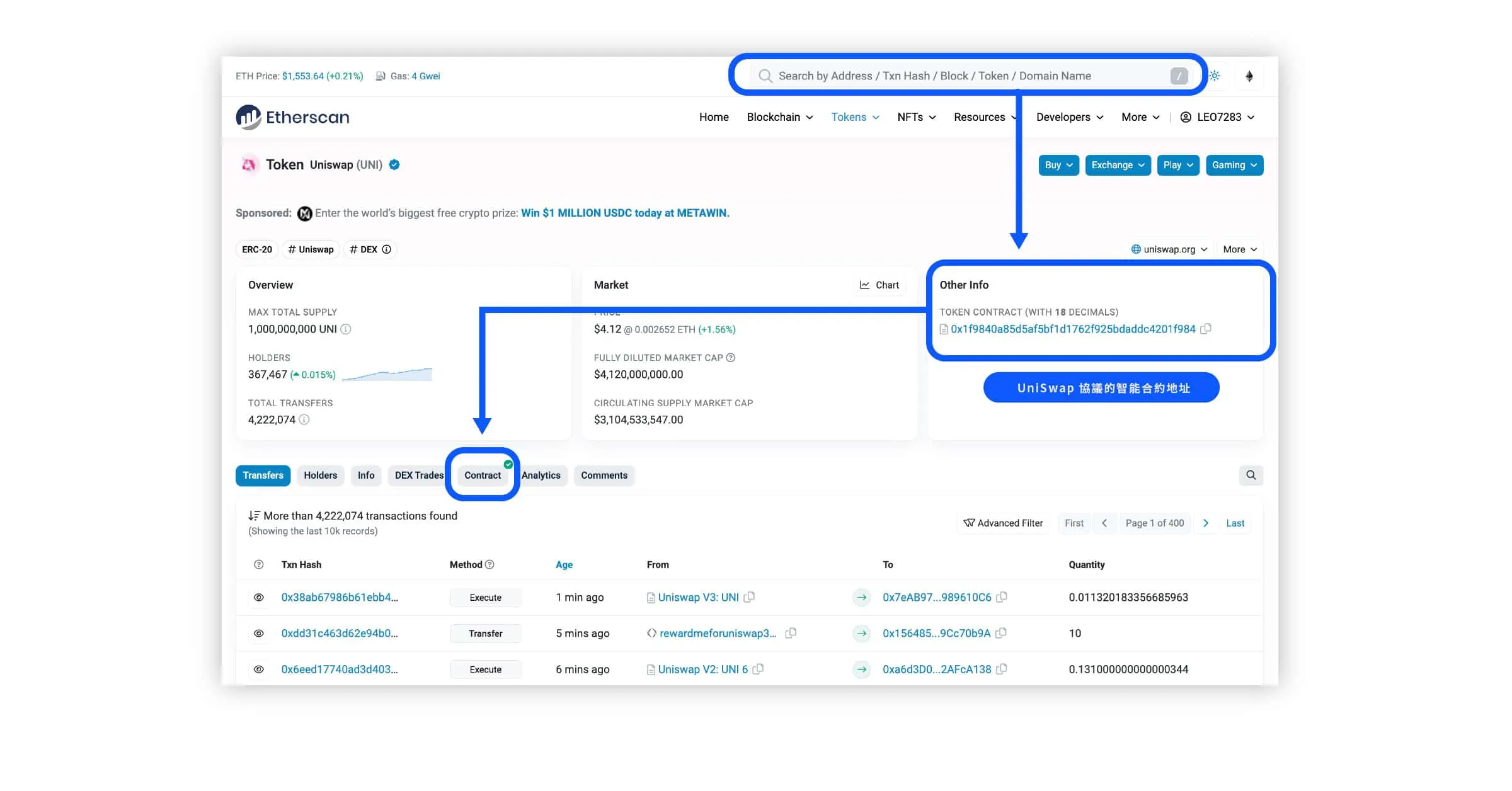Open the LEO7283 account dropdown
Viewport: 1512px width, 791px height.
click(x=1217, y=117)
